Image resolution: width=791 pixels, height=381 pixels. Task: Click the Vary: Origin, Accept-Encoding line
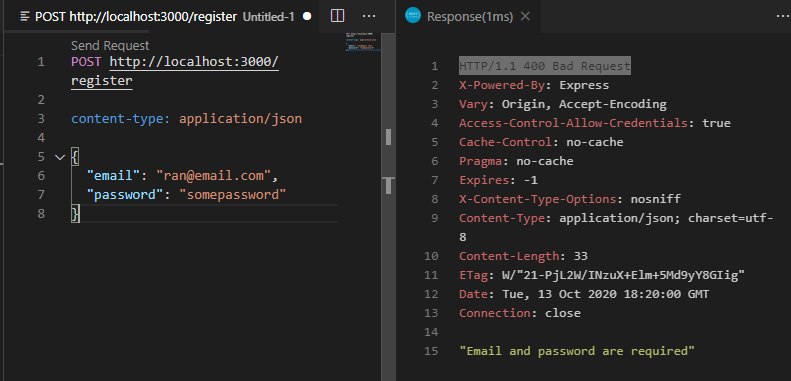click(562, 104)
